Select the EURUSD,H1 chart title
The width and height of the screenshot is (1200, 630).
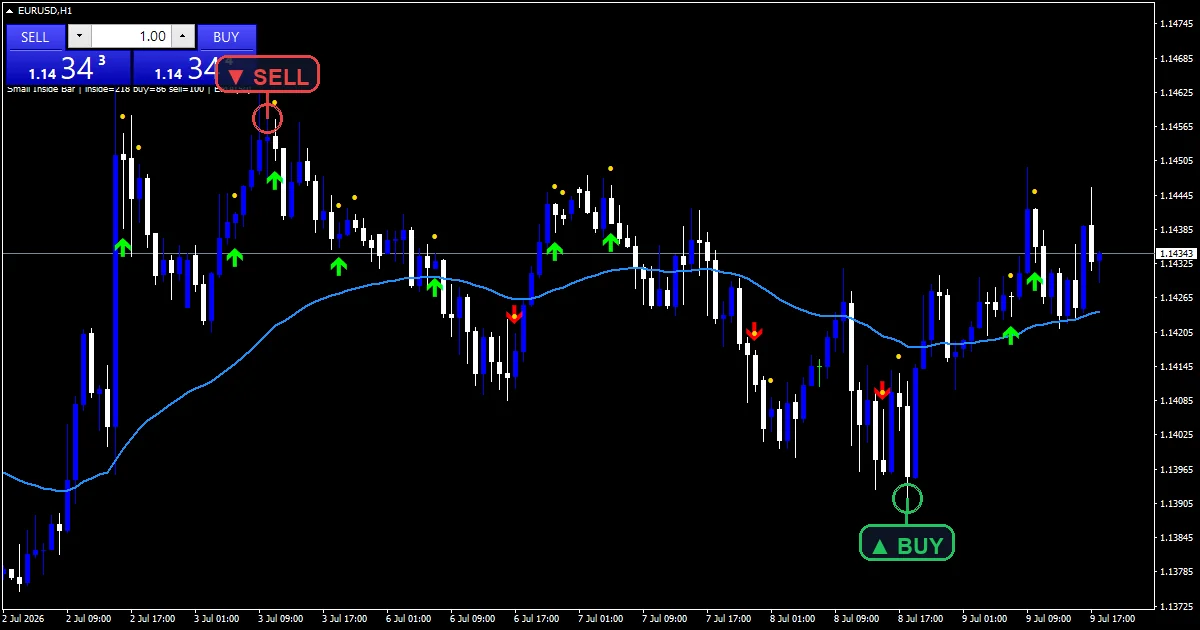pos(45,10)
